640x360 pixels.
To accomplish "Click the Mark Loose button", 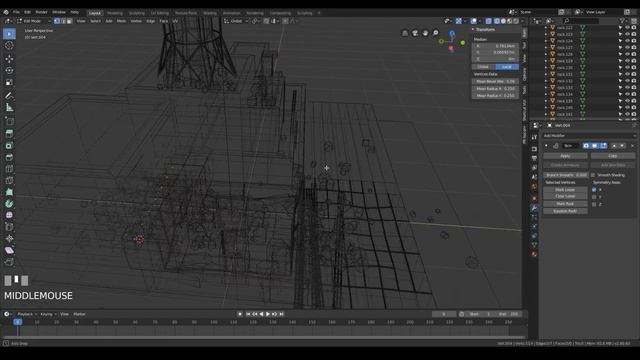I will click(x=565, y=190).
